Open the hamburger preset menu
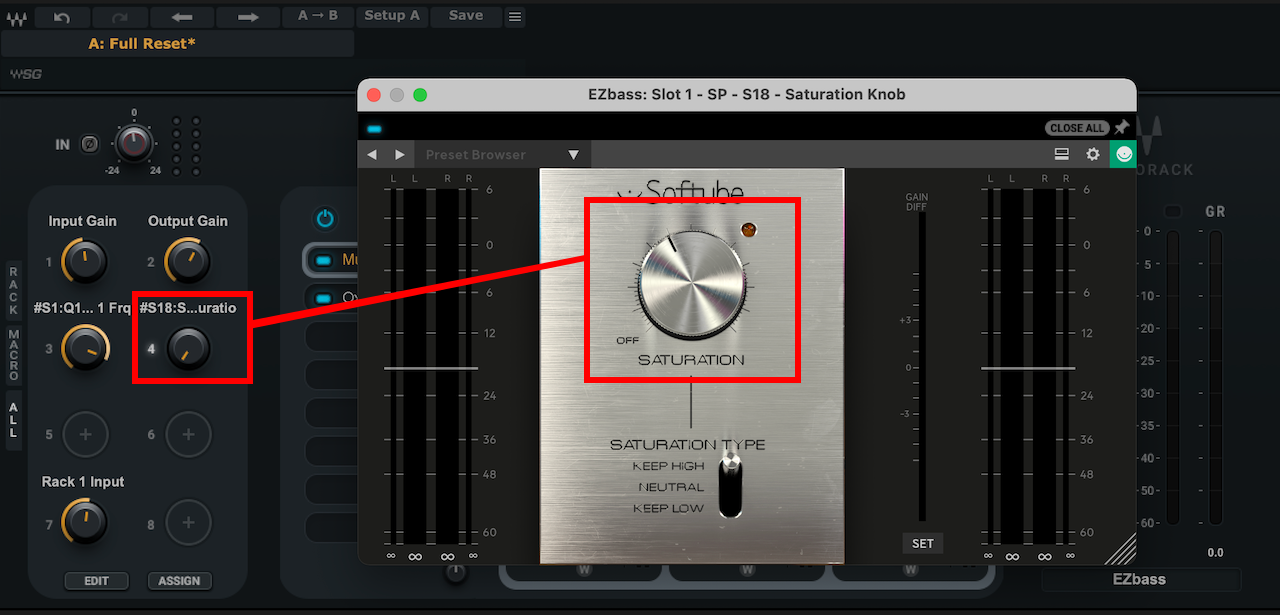 (x=514, y=17)
